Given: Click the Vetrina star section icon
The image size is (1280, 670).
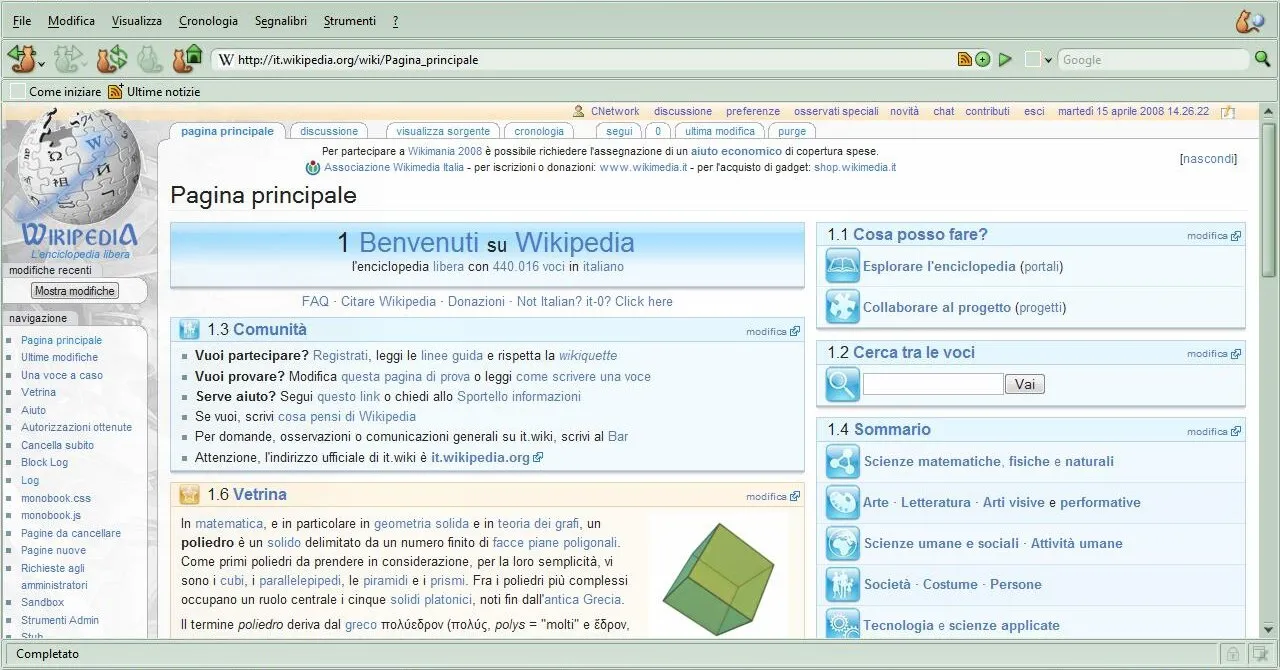Looking at the screenshot, I should [x=190, y=494].
